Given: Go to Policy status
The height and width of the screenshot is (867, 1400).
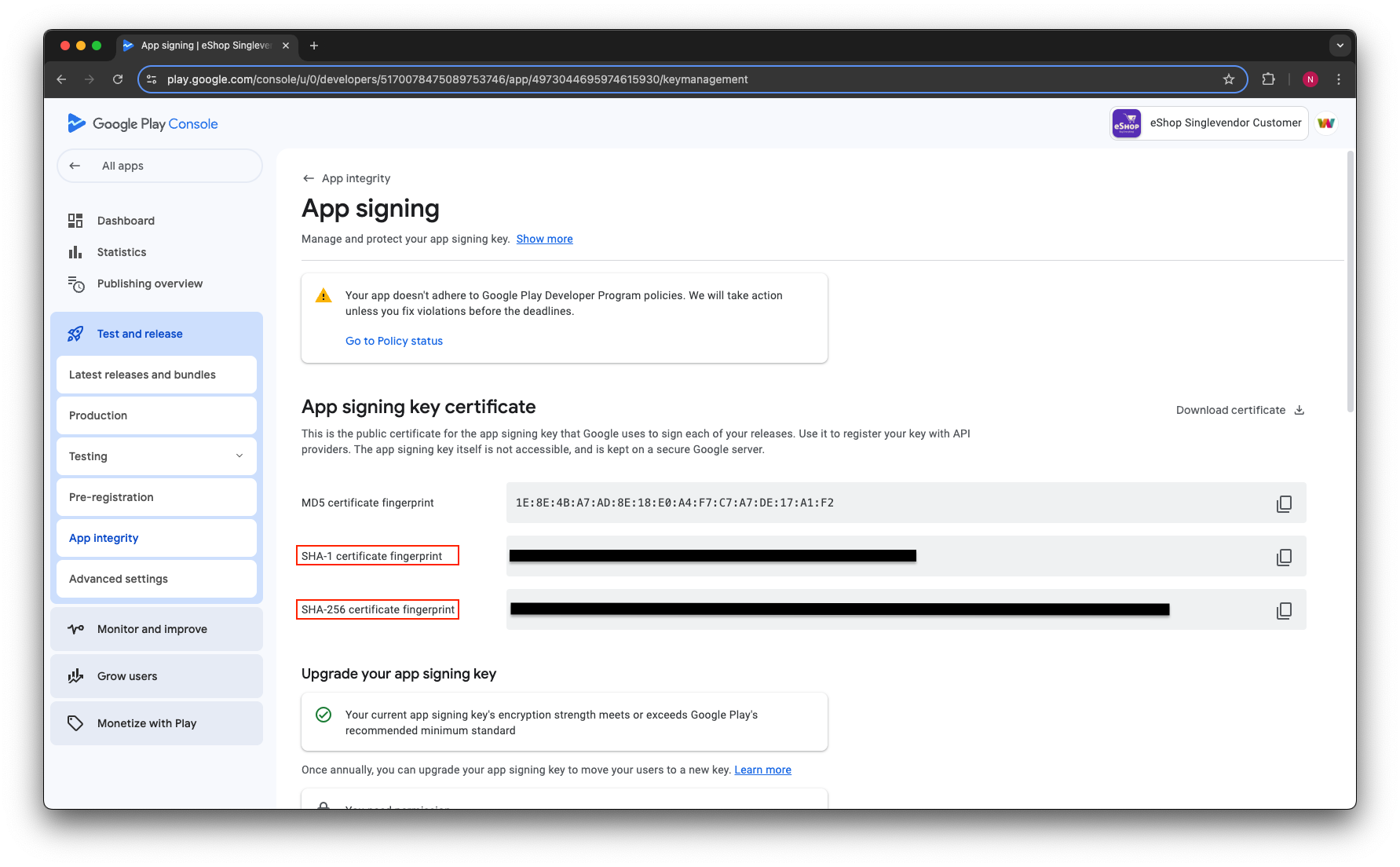Looking at the screenshot, I should 394,341.
